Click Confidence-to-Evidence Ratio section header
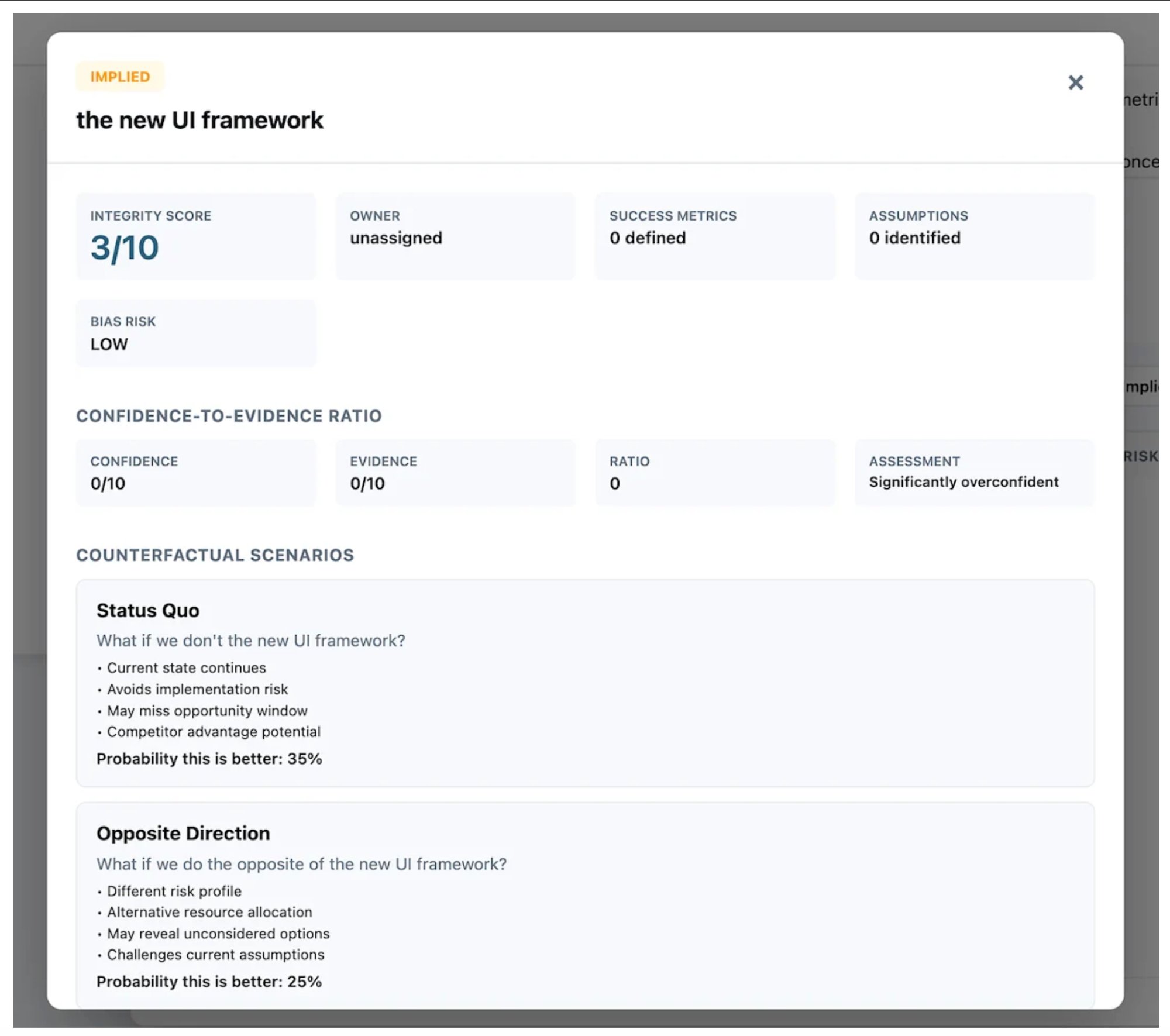 [229, 416]
